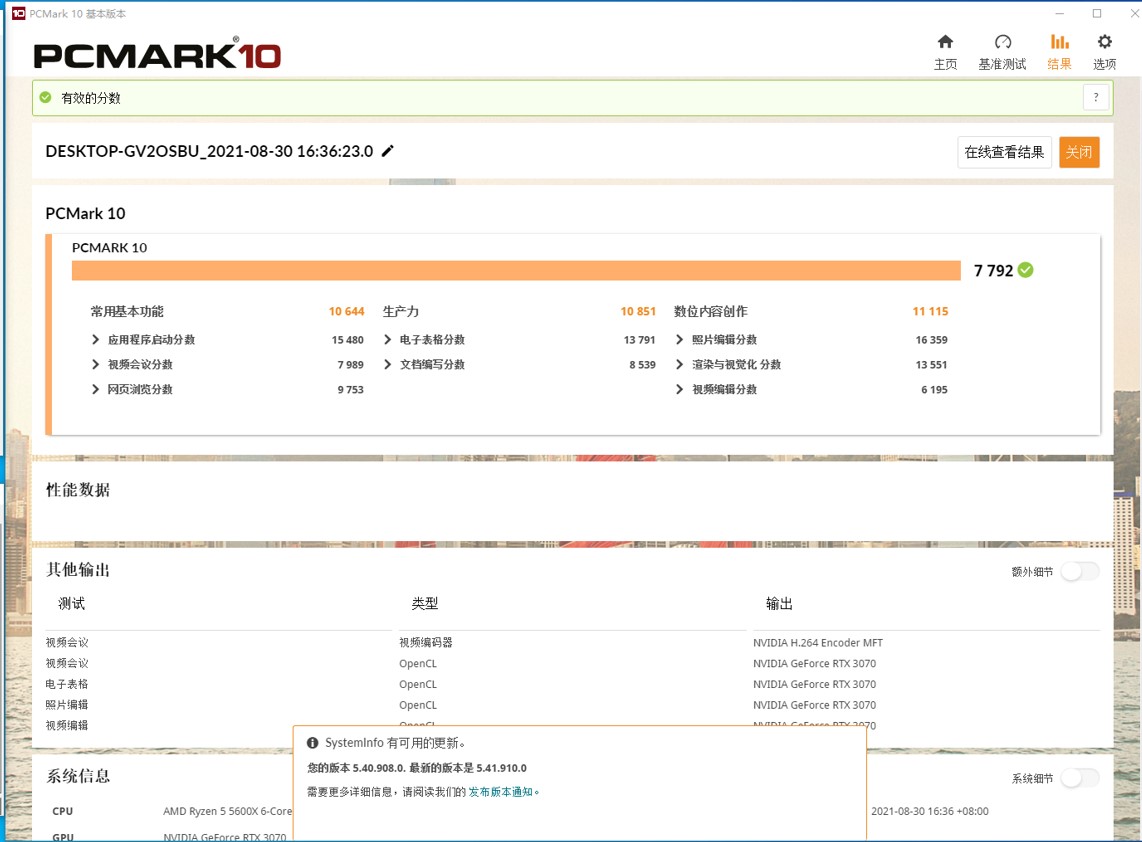Click the 15 480 app start-up score

(x=347, y=339)
